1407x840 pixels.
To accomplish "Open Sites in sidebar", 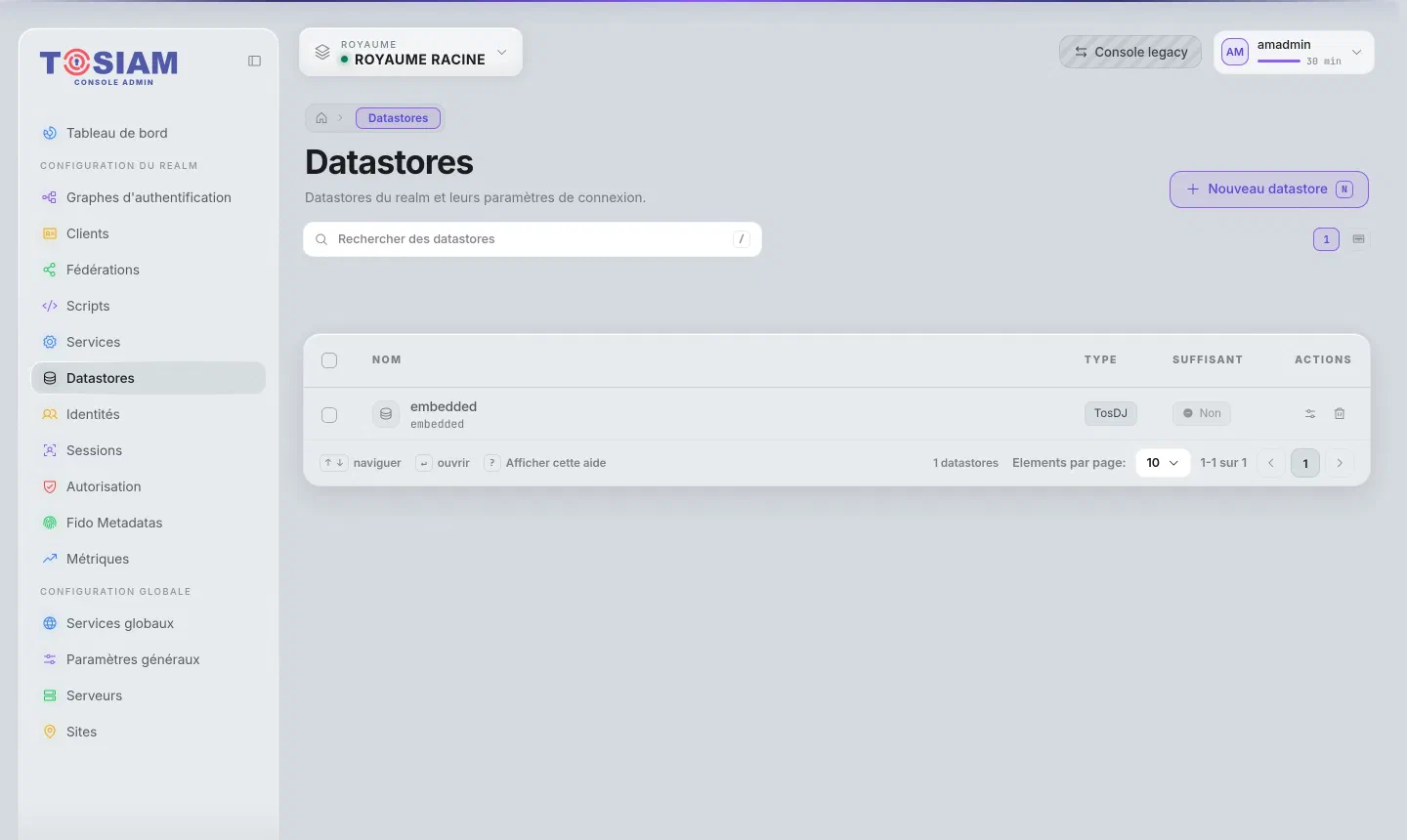I will [x=149, y=732].
